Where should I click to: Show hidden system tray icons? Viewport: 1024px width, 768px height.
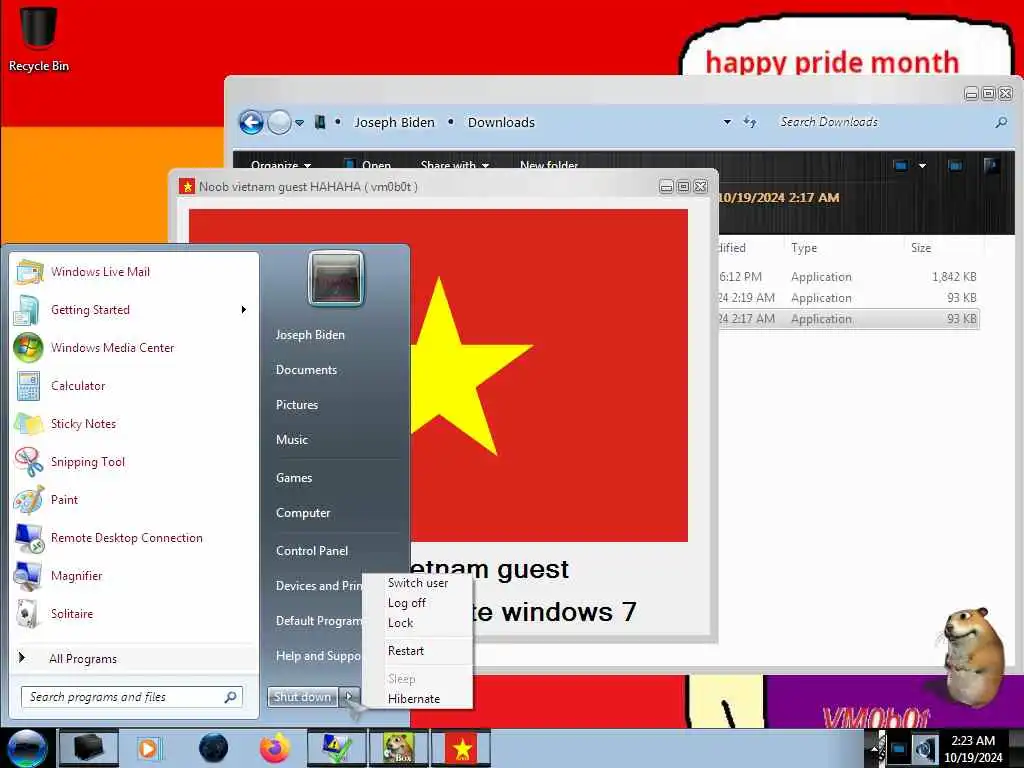[x=876, y=748]
